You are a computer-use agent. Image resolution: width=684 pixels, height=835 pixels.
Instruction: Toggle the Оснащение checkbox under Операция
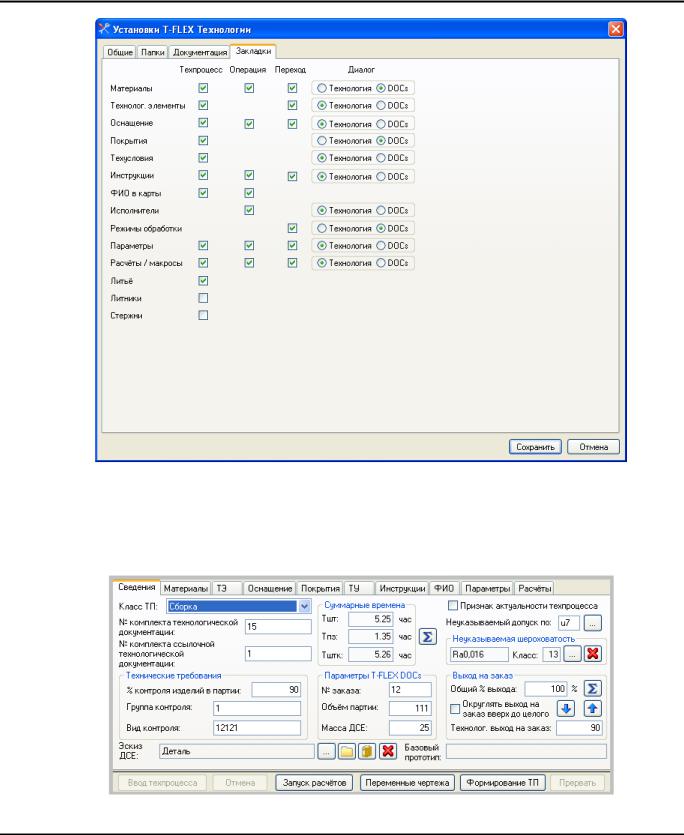coord(249,124)
